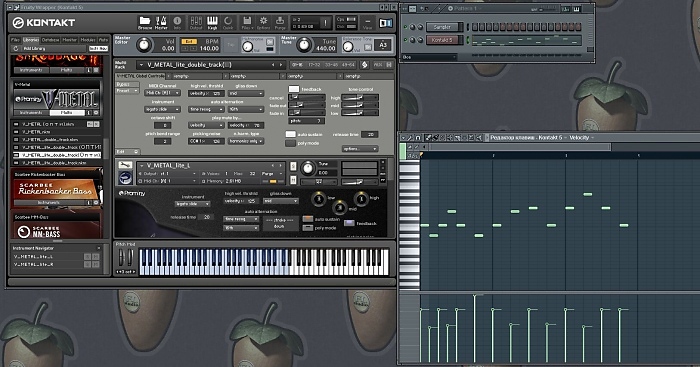The width and height of the screenshot is (700, 367).
Task: Switch to the Auto browser tab
Action: click(x=104, y=40)
